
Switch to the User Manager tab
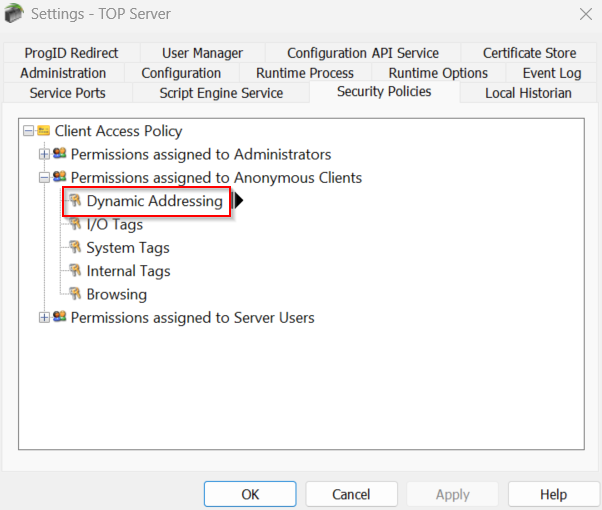[x=202, y=53]
